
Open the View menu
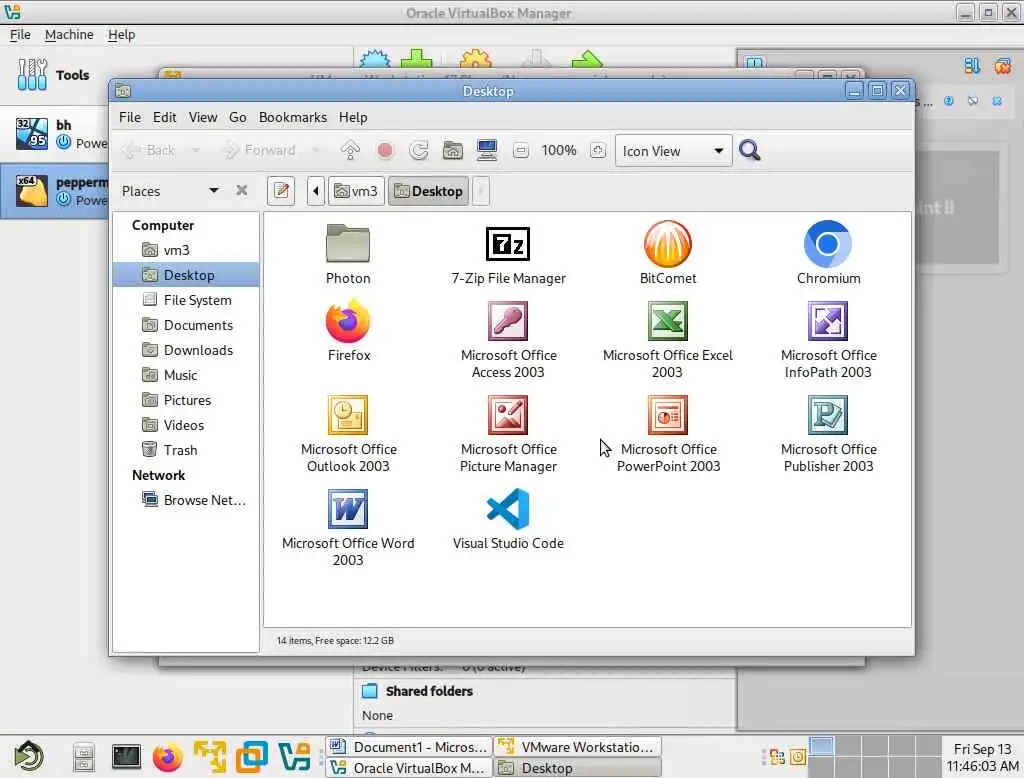(x=203, y=118)
